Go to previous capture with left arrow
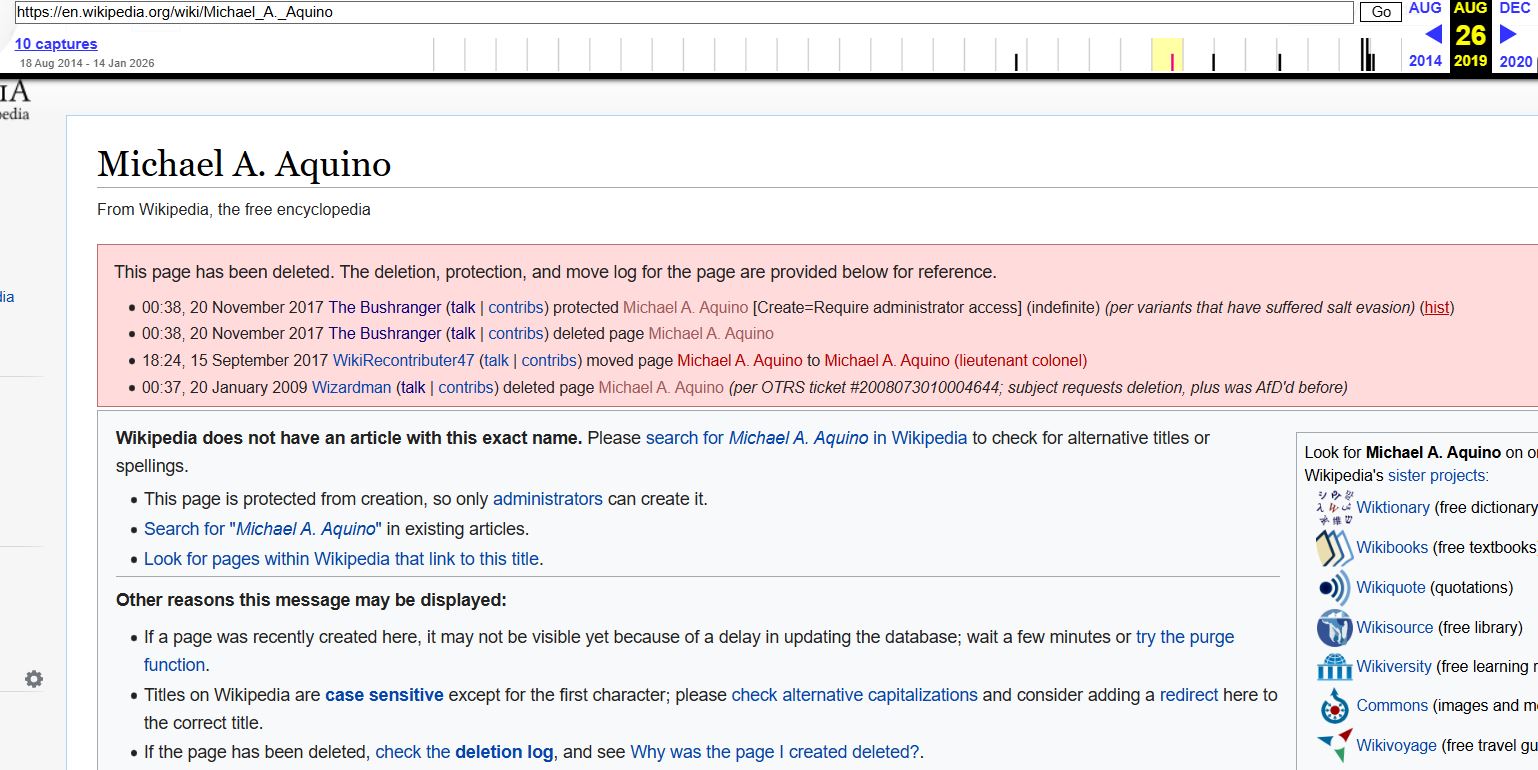The height and width of the screenshot is (770, 1538). pyautogui.click(x=1433, y=35)
